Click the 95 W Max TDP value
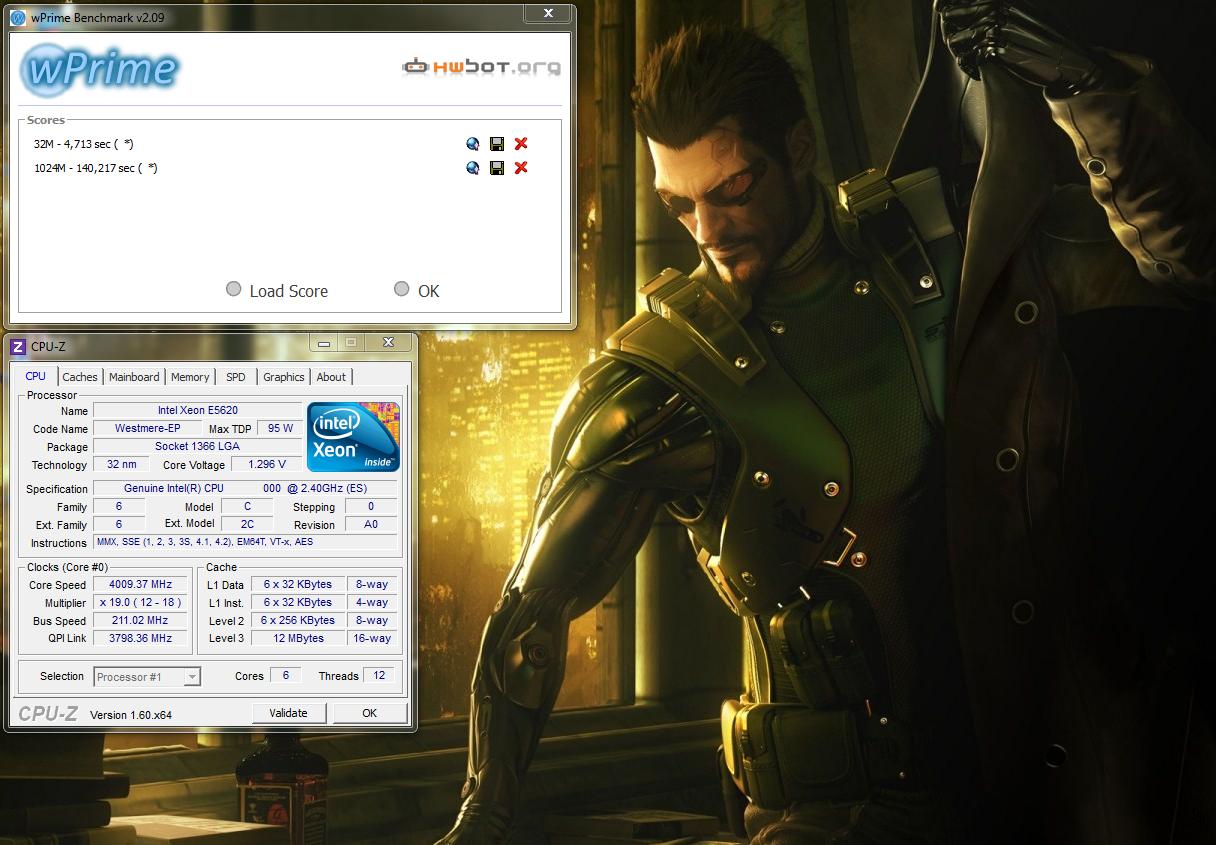This screenshot has width=1216, height=845. pos(281,429)
